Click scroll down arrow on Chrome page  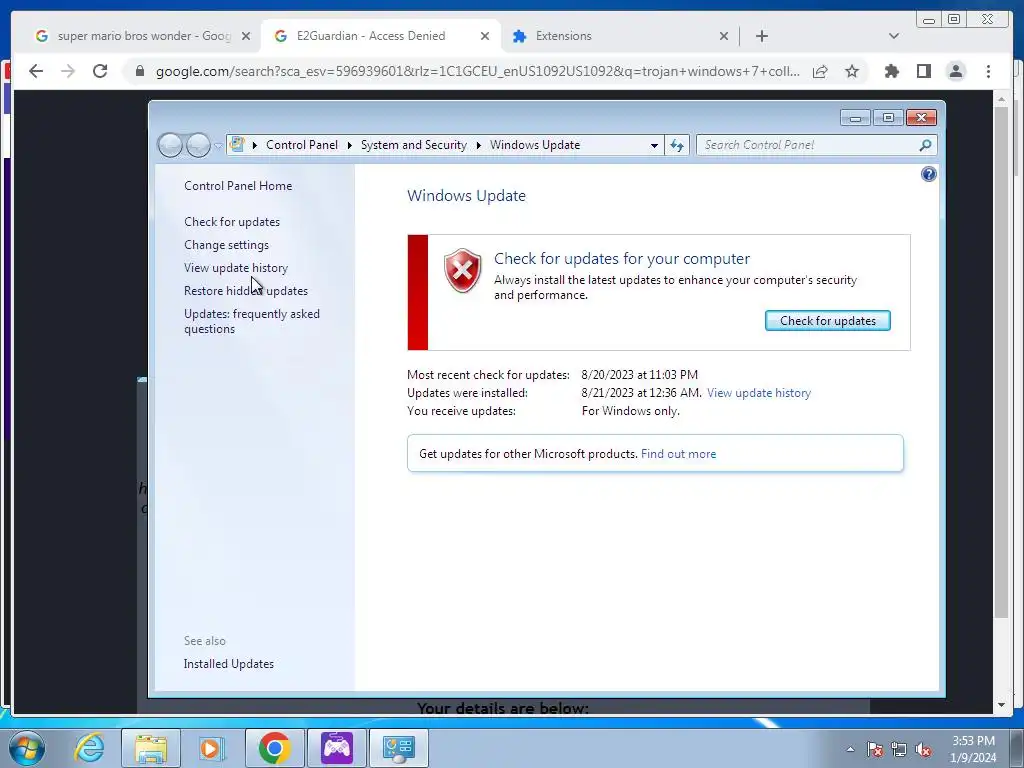(1001, 705)
